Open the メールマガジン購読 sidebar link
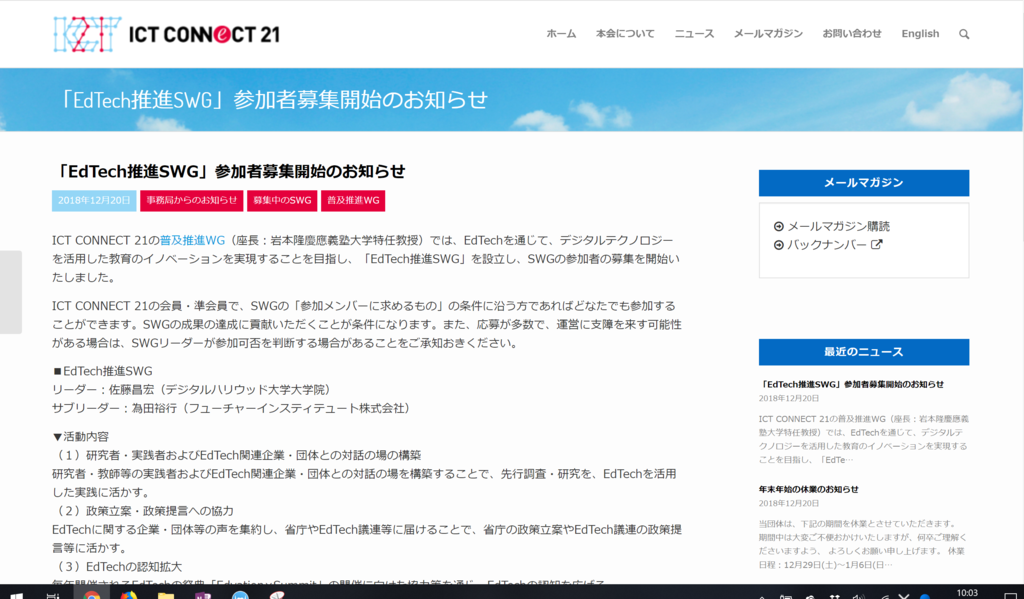This screenshot has height=599, width=1024. pos(839,227)
